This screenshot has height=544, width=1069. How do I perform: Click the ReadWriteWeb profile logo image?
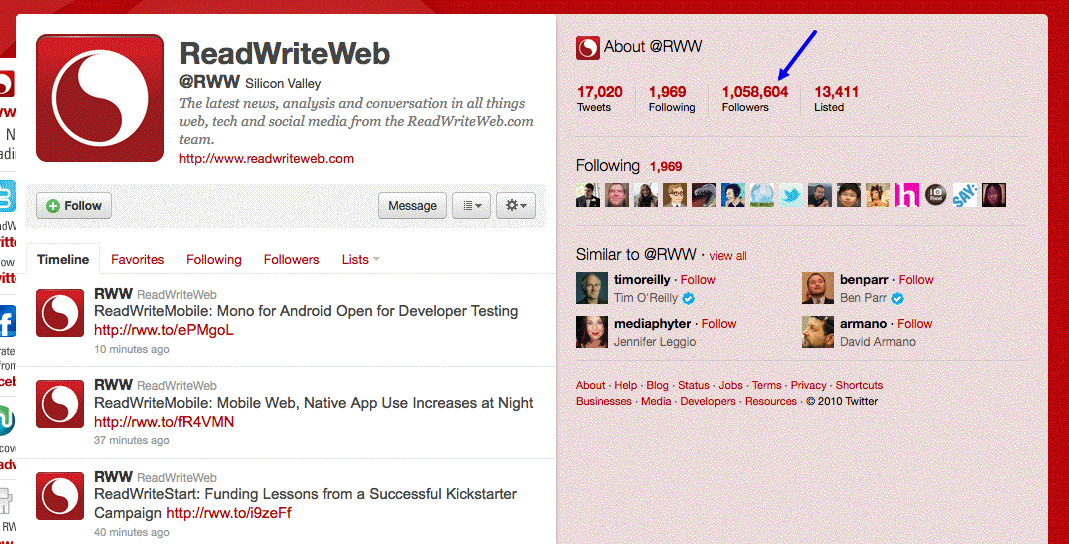100,99
